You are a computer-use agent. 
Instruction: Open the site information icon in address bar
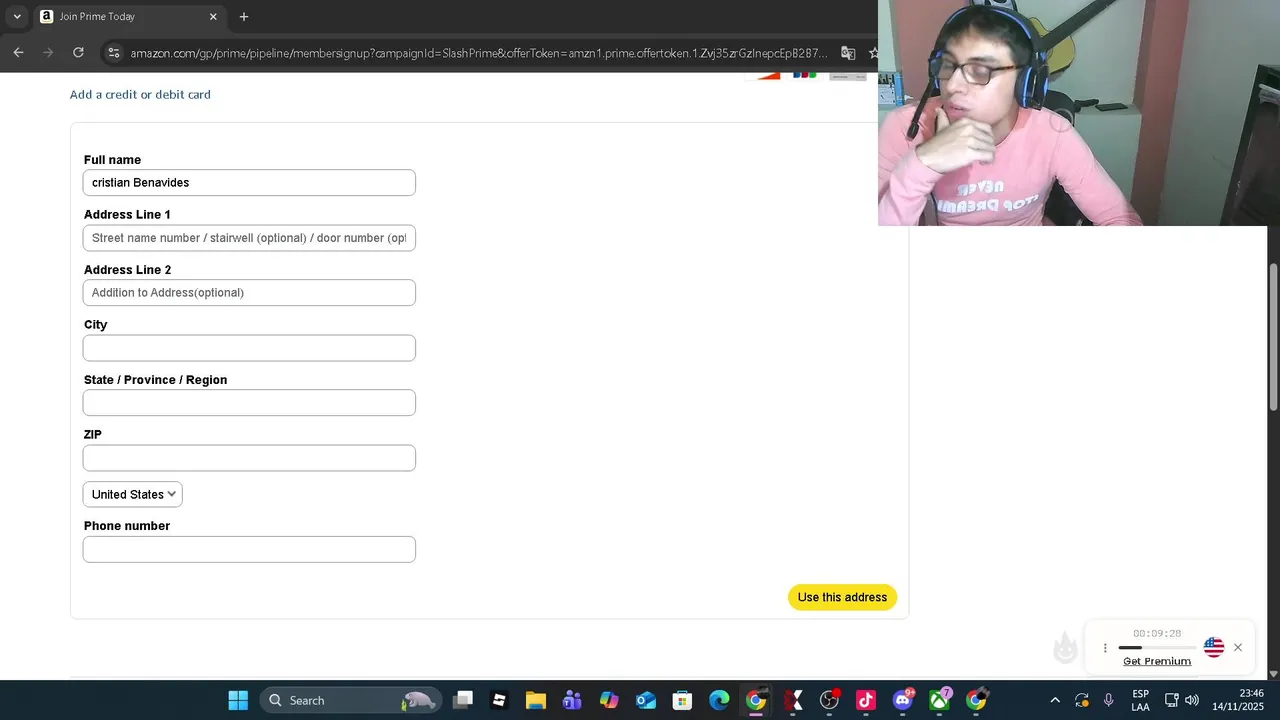114,52
